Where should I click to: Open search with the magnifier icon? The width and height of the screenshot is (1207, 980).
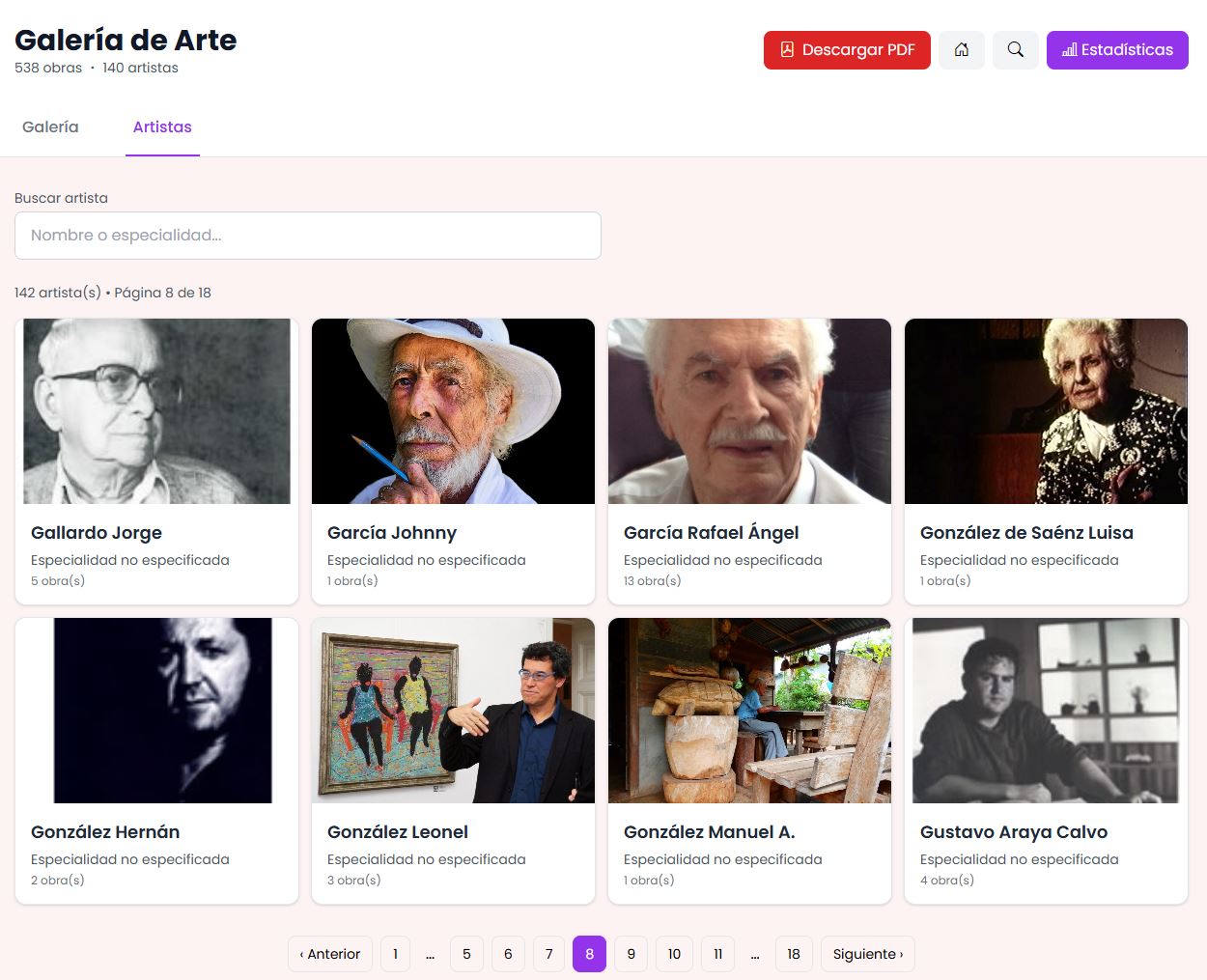(1015, 50)
